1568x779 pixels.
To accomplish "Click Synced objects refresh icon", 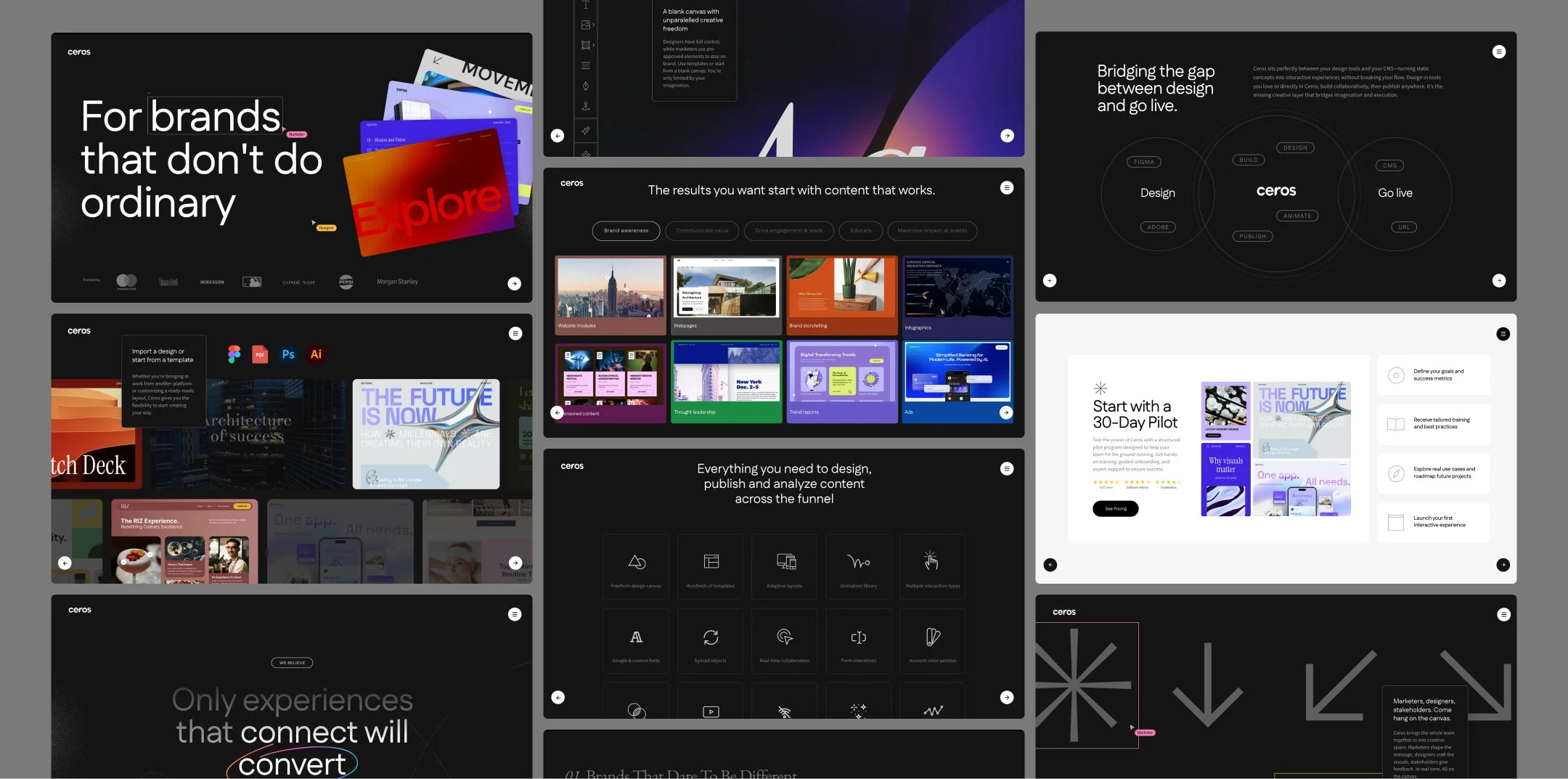I will pyautogui.click(x=711, y=637).
